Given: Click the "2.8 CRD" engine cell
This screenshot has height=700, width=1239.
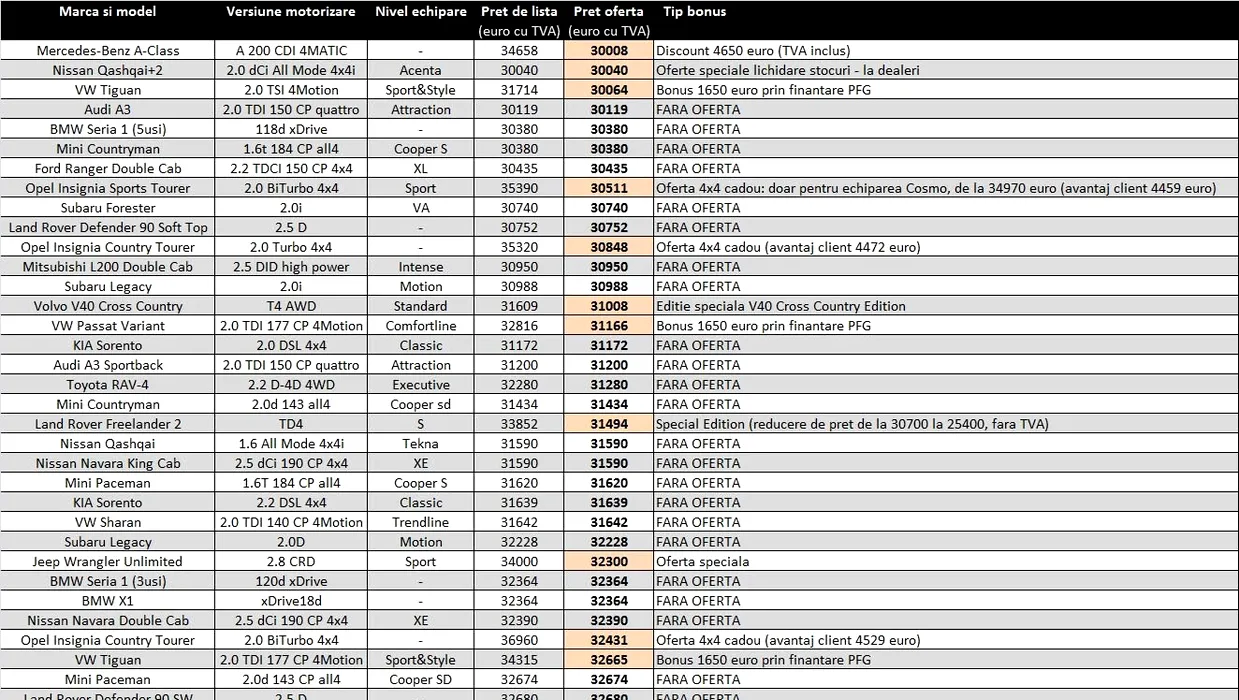Looking at the screenshot, I should (x=291, y=562).
